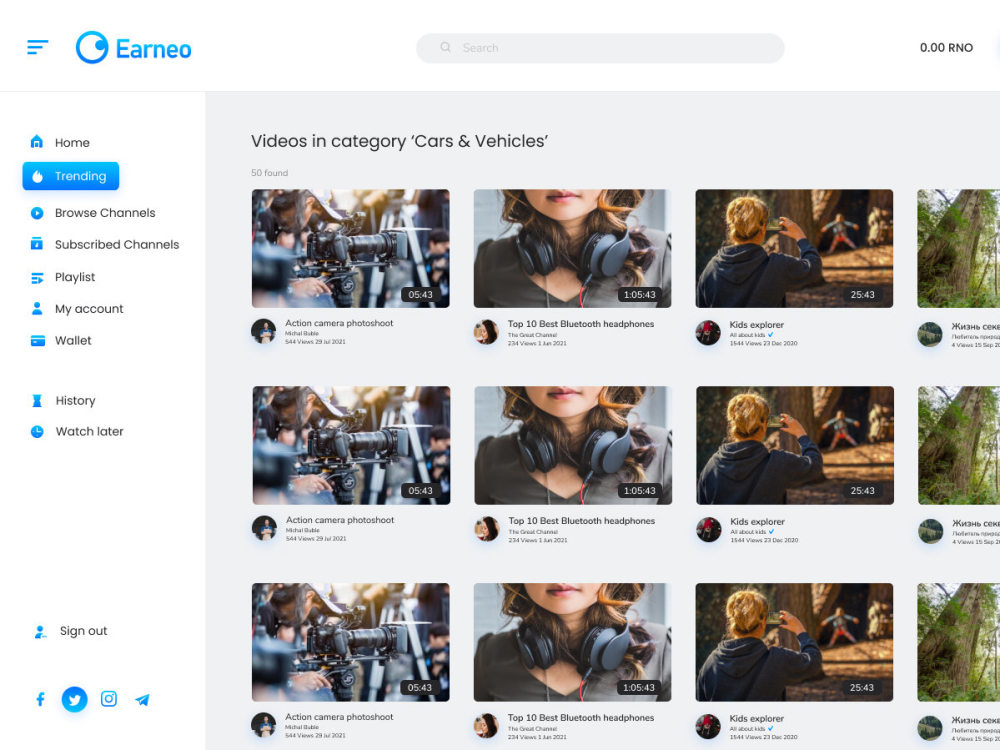Click bottom row 'Kids explorer' title
Viewport: 1000px width, 750px height.
pyautogui.click(x=757, y=719)
